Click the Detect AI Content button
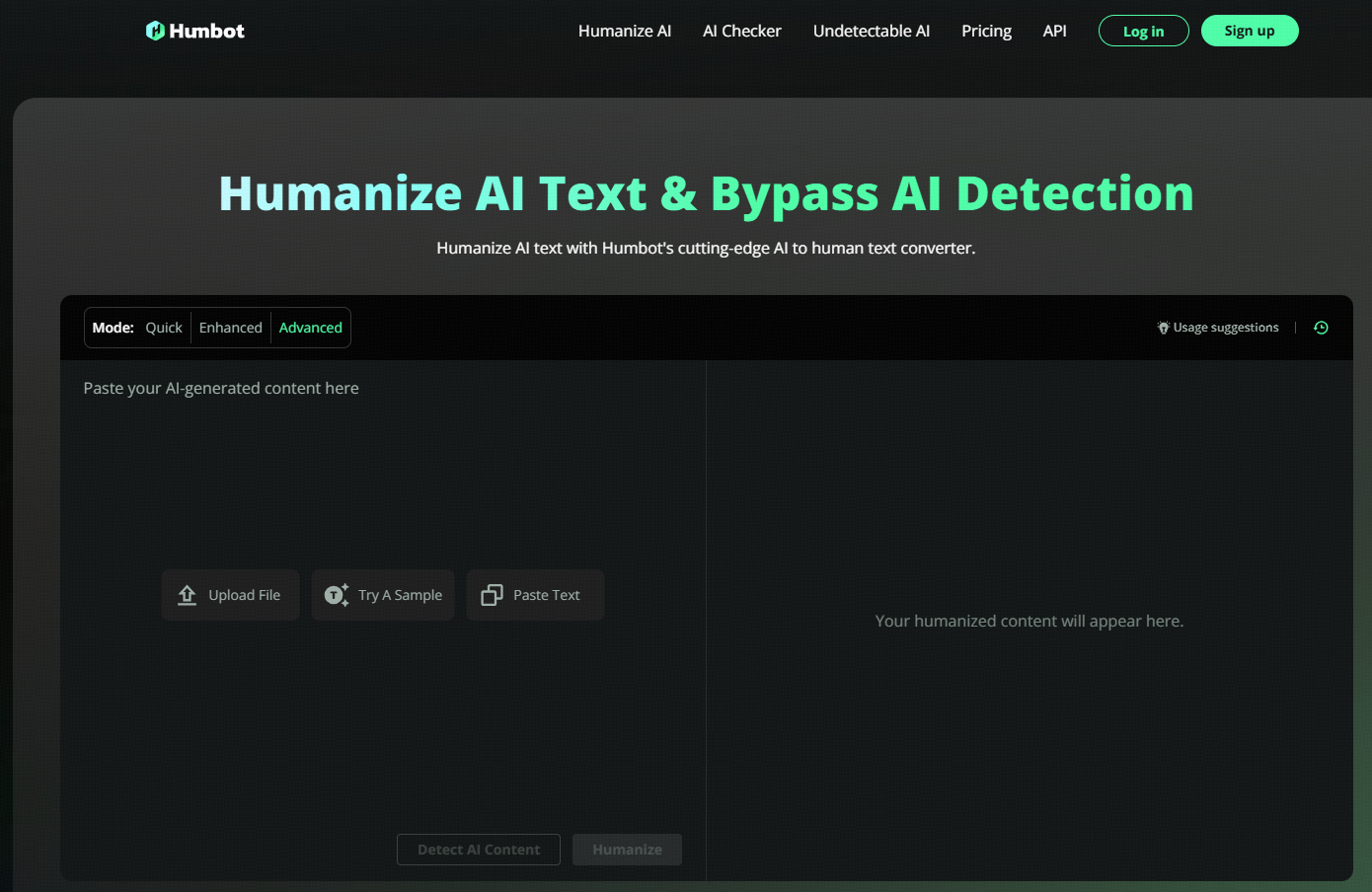Image resolution: width=1372 pixels, height=892 pixels. (479, 850)
